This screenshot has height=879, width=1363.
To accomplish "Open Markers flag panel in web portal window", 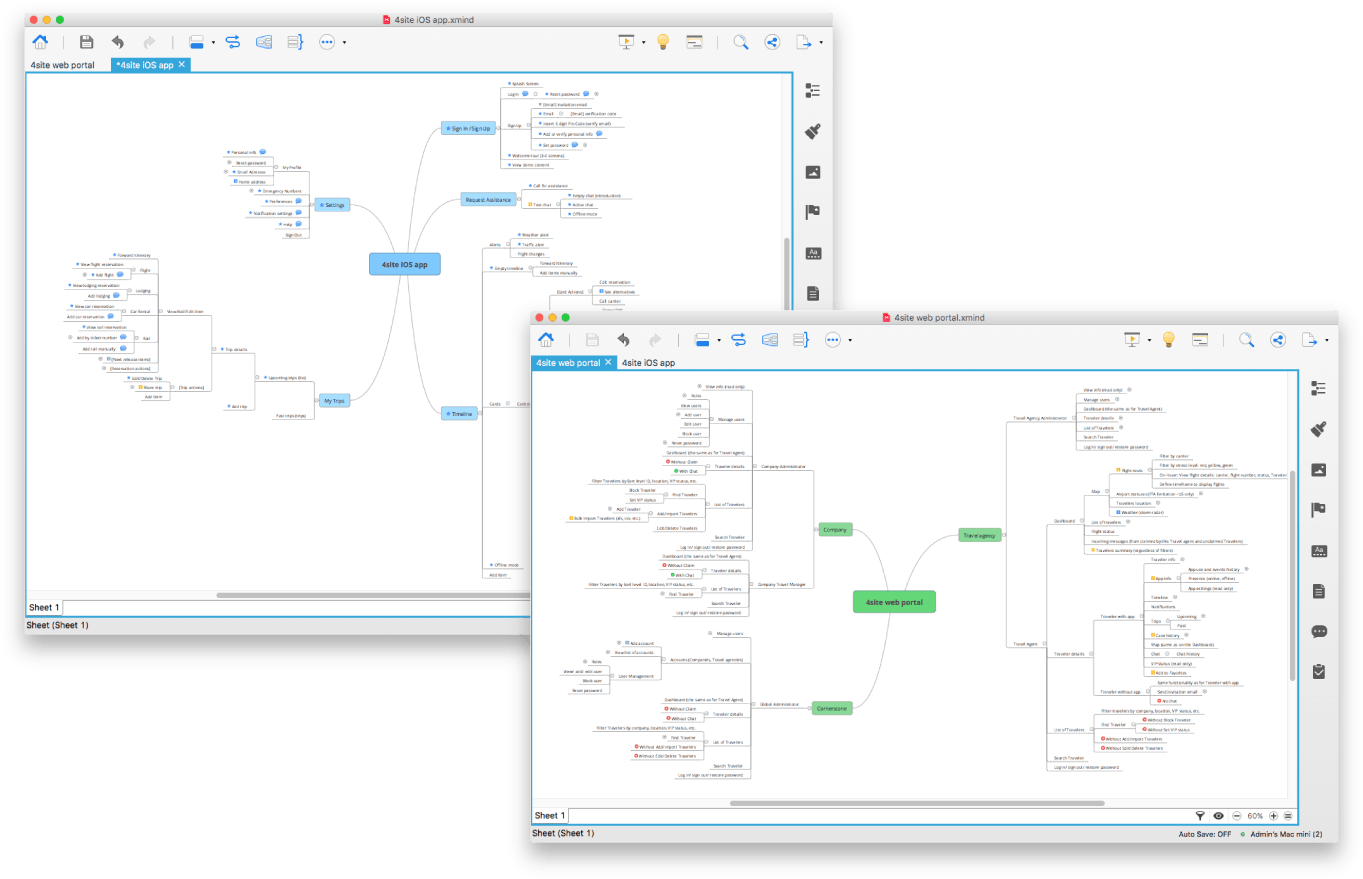I will 1319,510.
